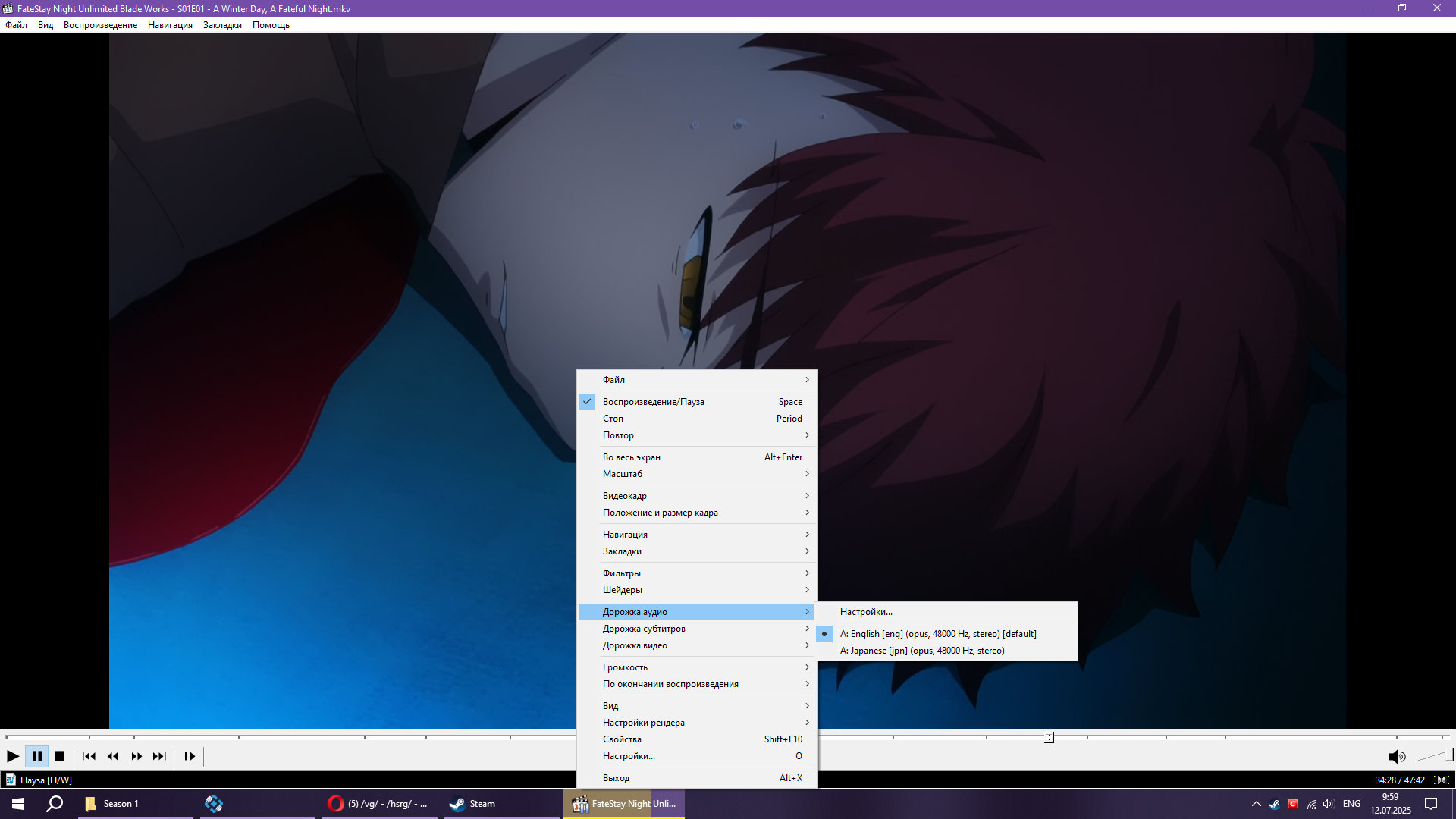Expand the Громкость submenu
Screen dimensions: 1456x819
click(698, 667)
